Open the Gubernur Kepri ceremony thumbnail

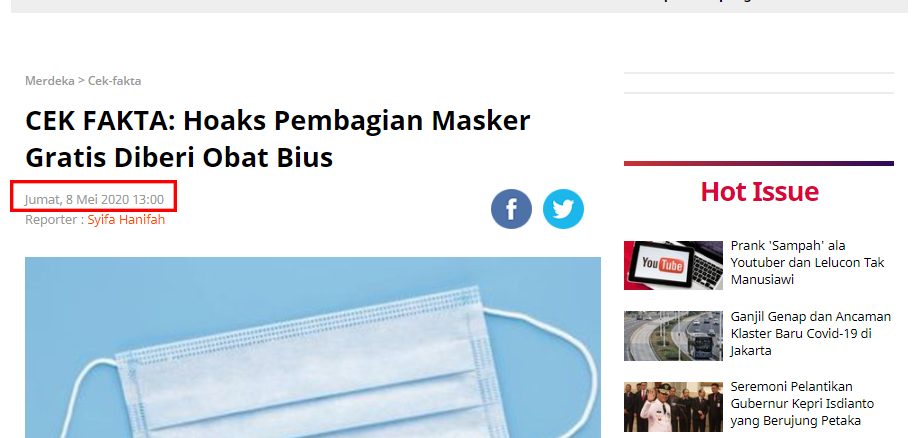(x=673, y=407)
